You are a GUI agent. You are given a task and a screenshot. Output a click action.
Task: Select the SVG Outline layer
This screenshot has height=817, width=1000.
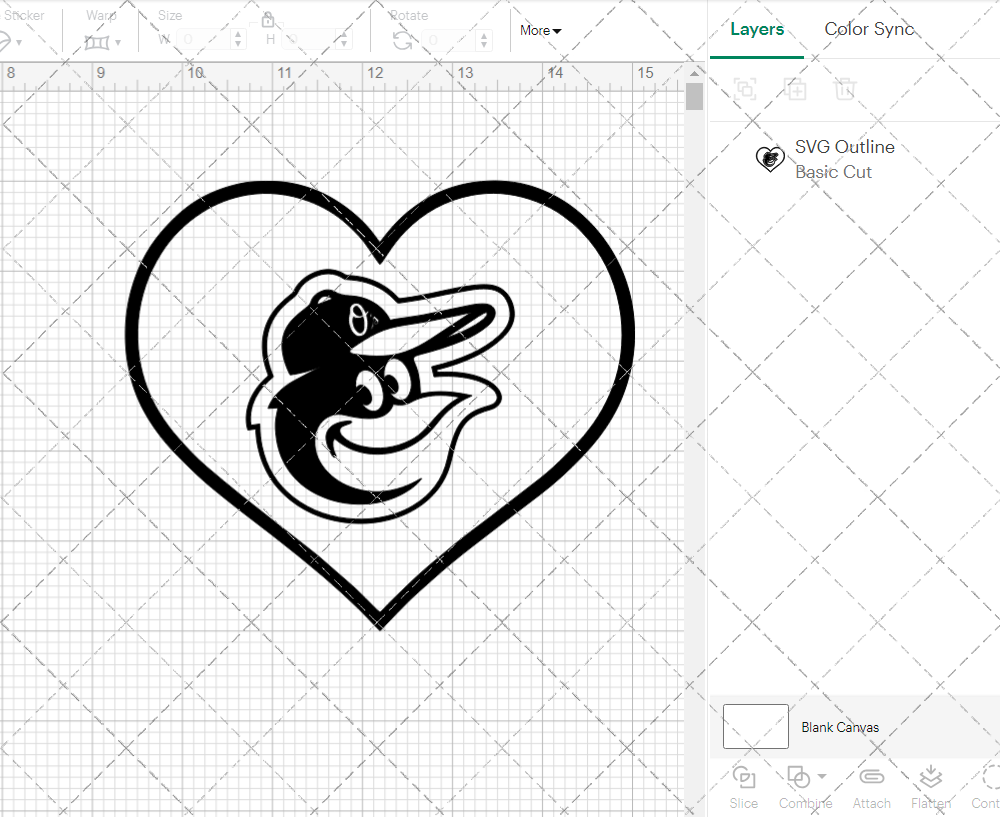point(845,159)
